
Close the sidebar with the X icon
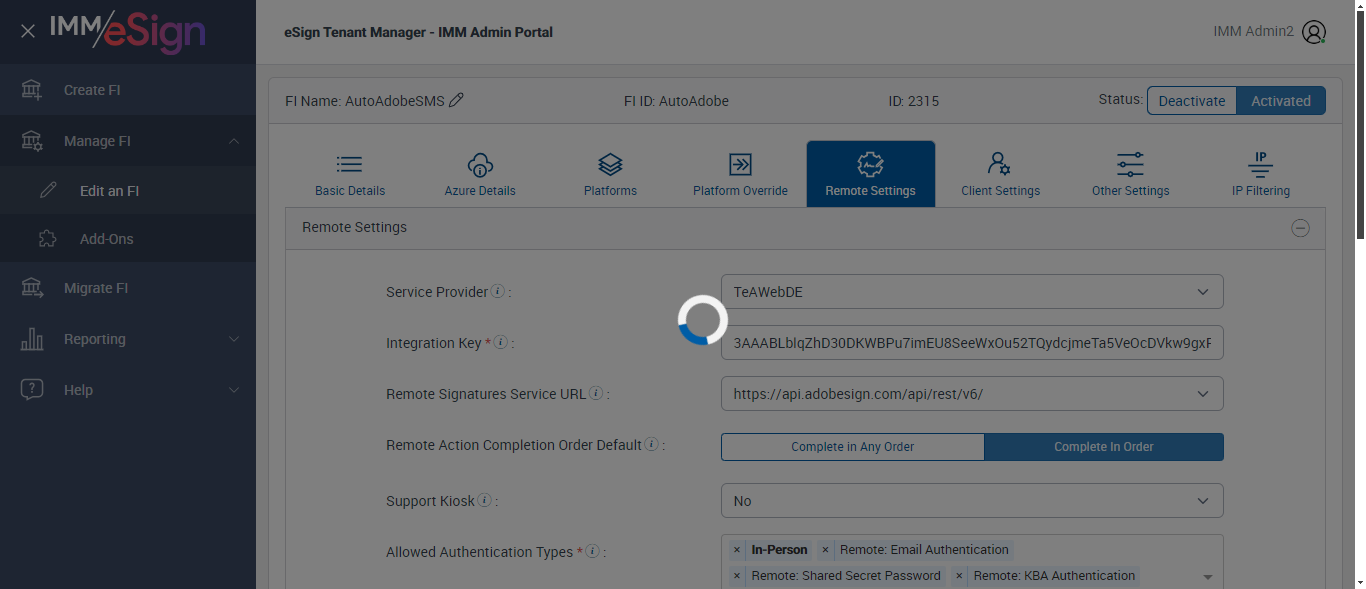point(28,31)
